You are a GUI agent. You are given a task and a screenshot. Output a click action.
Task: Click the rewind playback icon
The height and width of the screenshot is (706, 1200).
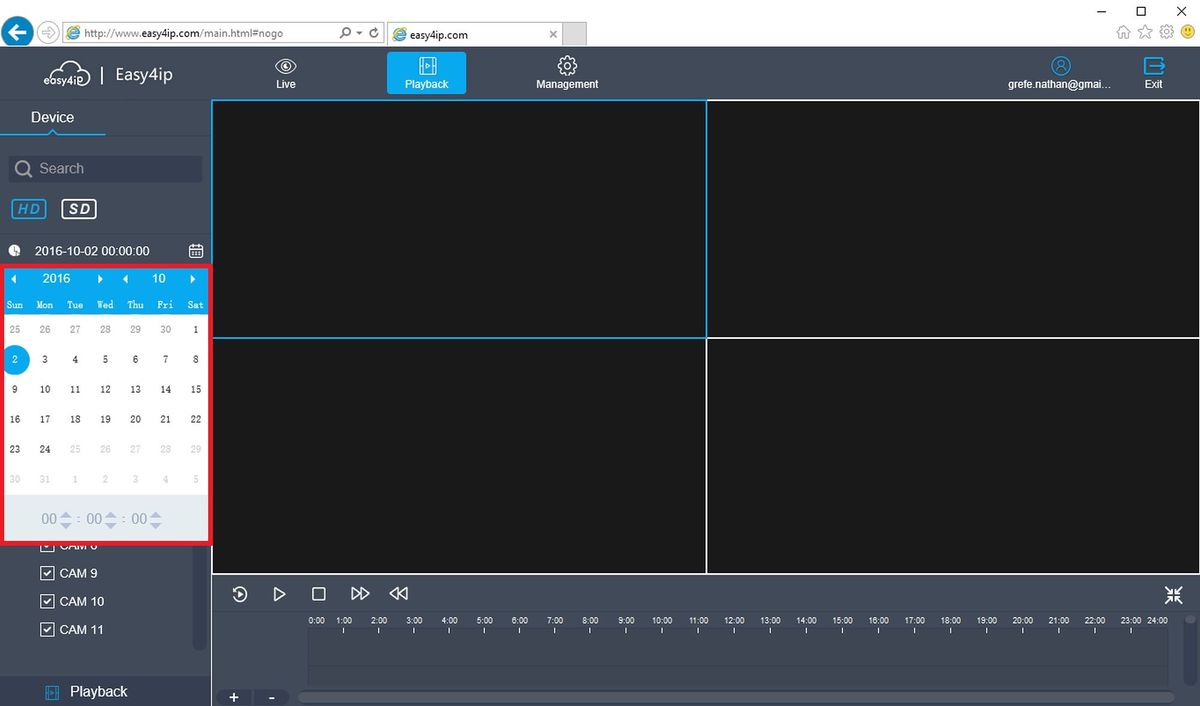399,594
